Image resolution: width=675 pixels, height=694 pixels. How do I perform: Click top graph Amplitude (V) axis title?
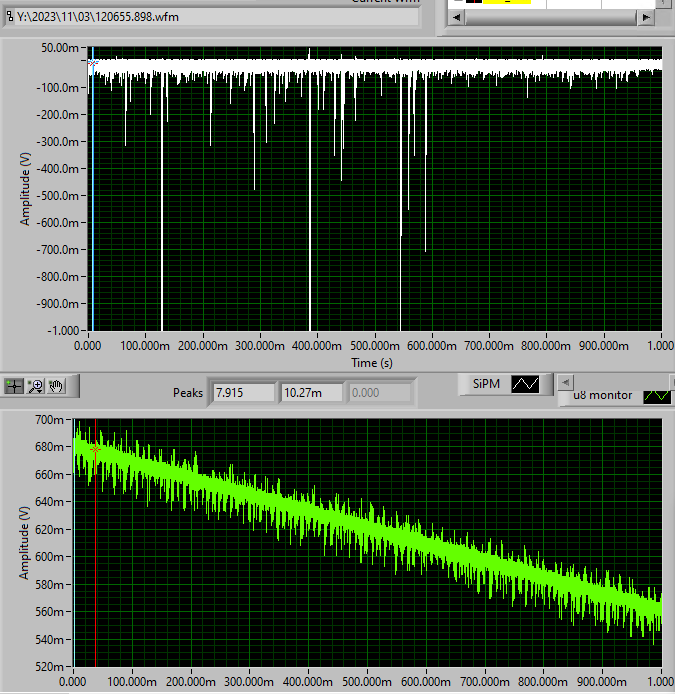coord(25,189)
